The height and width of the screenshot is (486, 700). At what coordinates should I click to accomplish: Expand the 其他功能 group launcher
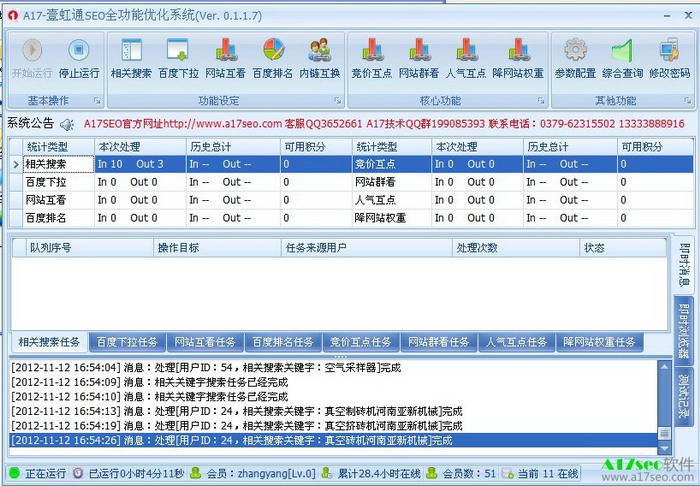688,101
